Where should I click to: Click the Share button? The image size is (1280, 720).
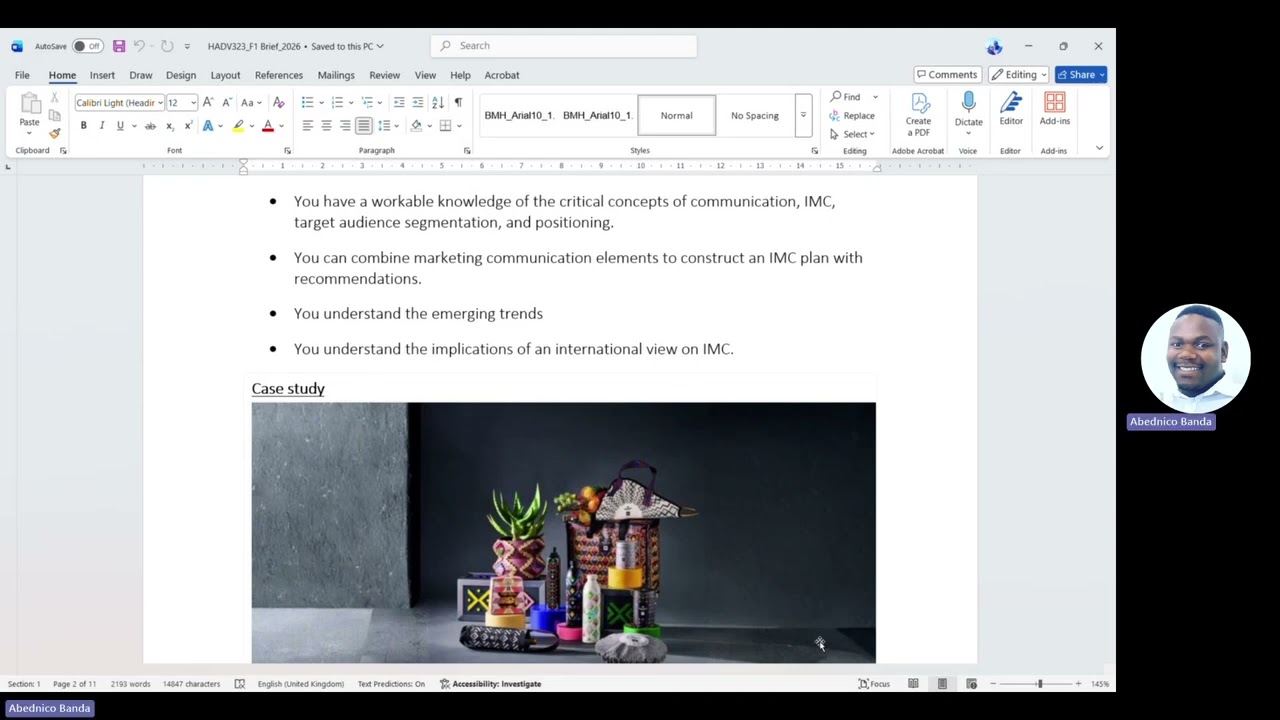1081,75
